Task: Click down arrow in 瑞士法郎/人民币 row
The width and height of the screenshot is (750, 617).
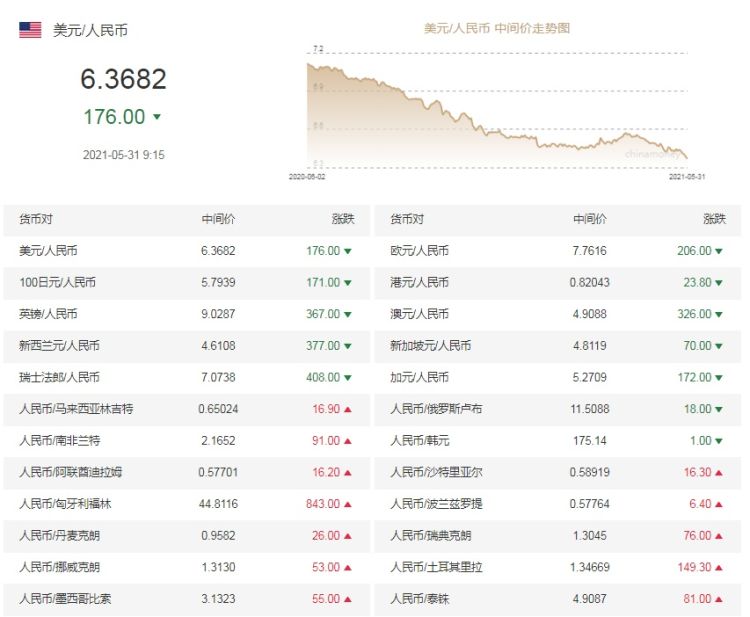Action: (x=348, y=378)
